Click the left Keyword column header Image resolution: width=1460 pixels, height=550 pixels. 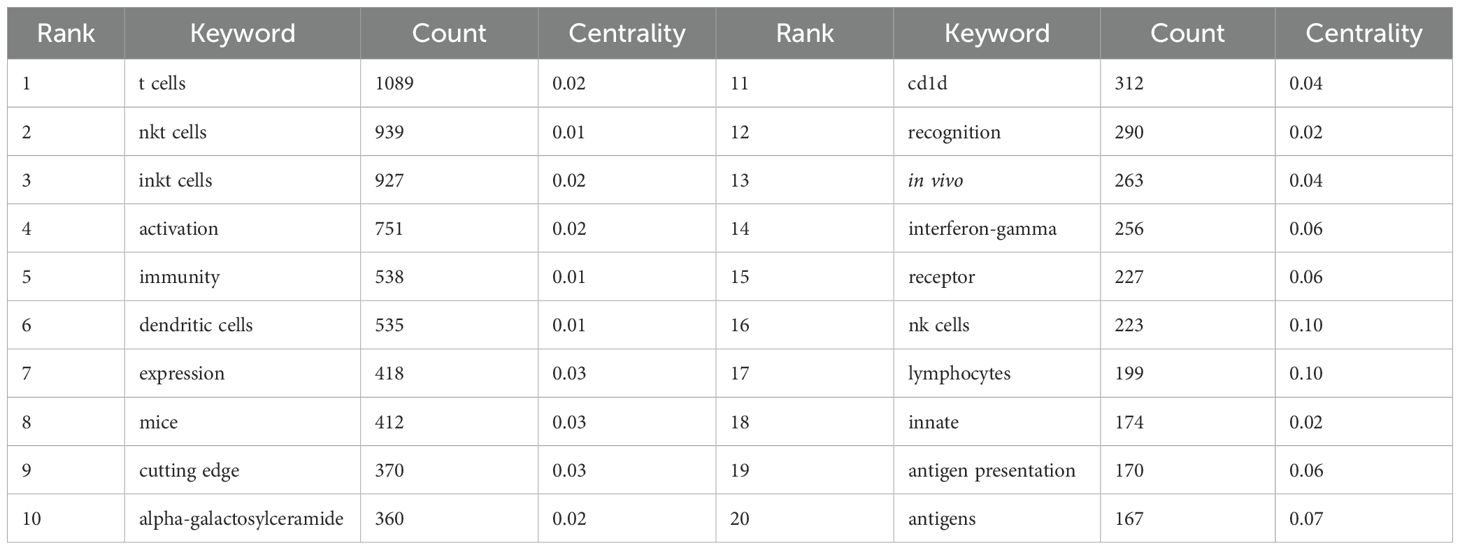pyautogui.click(x=243, y=33)
